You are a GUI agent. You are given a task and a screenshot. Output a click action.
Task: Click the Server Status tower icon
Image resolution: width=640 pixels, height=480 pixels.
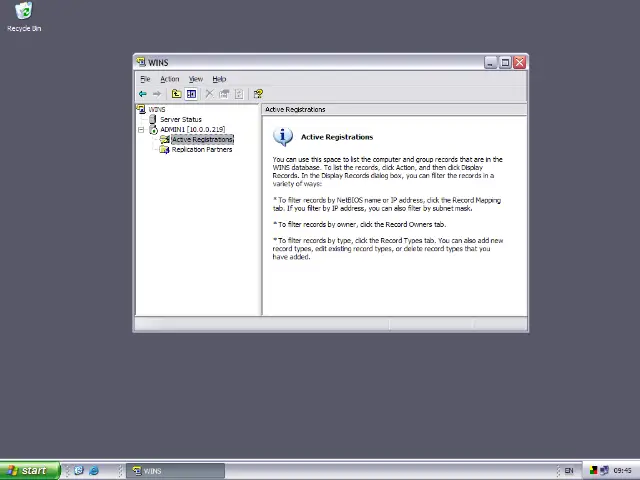tap(153, 119)
